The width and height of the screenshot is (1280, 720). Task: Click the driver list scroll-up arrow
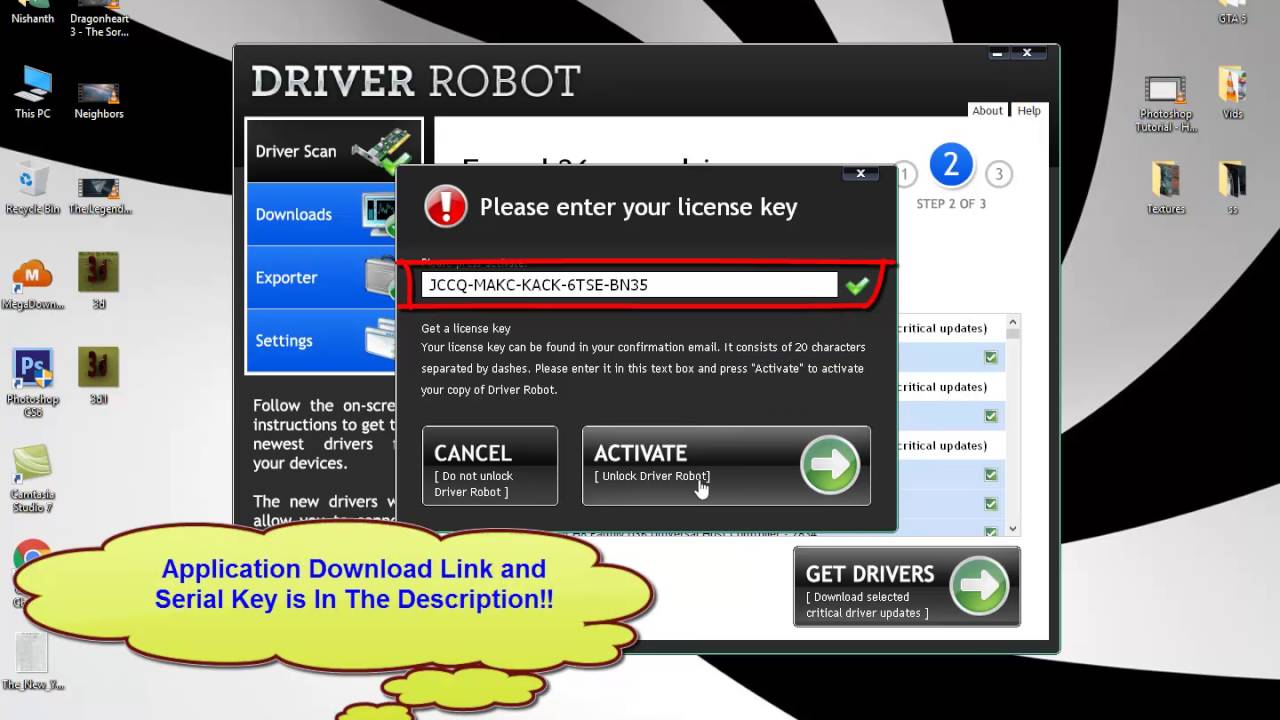click(x=1013, y=322)
